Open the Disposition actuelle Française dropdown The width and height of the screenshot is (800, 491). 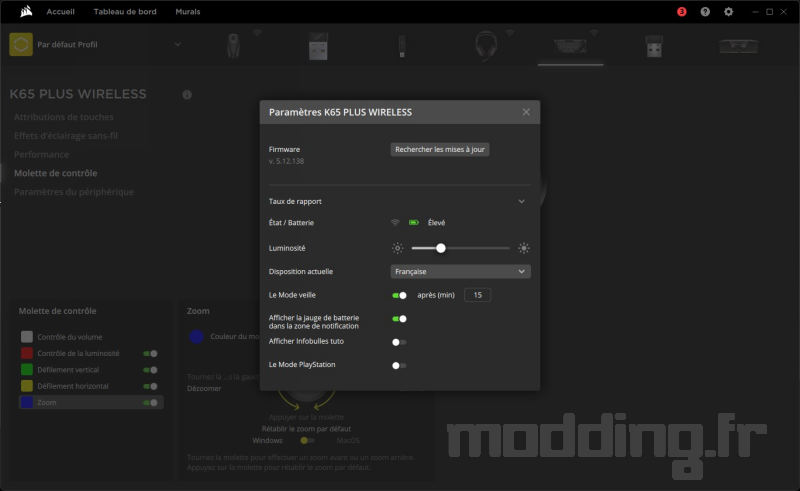460,272
